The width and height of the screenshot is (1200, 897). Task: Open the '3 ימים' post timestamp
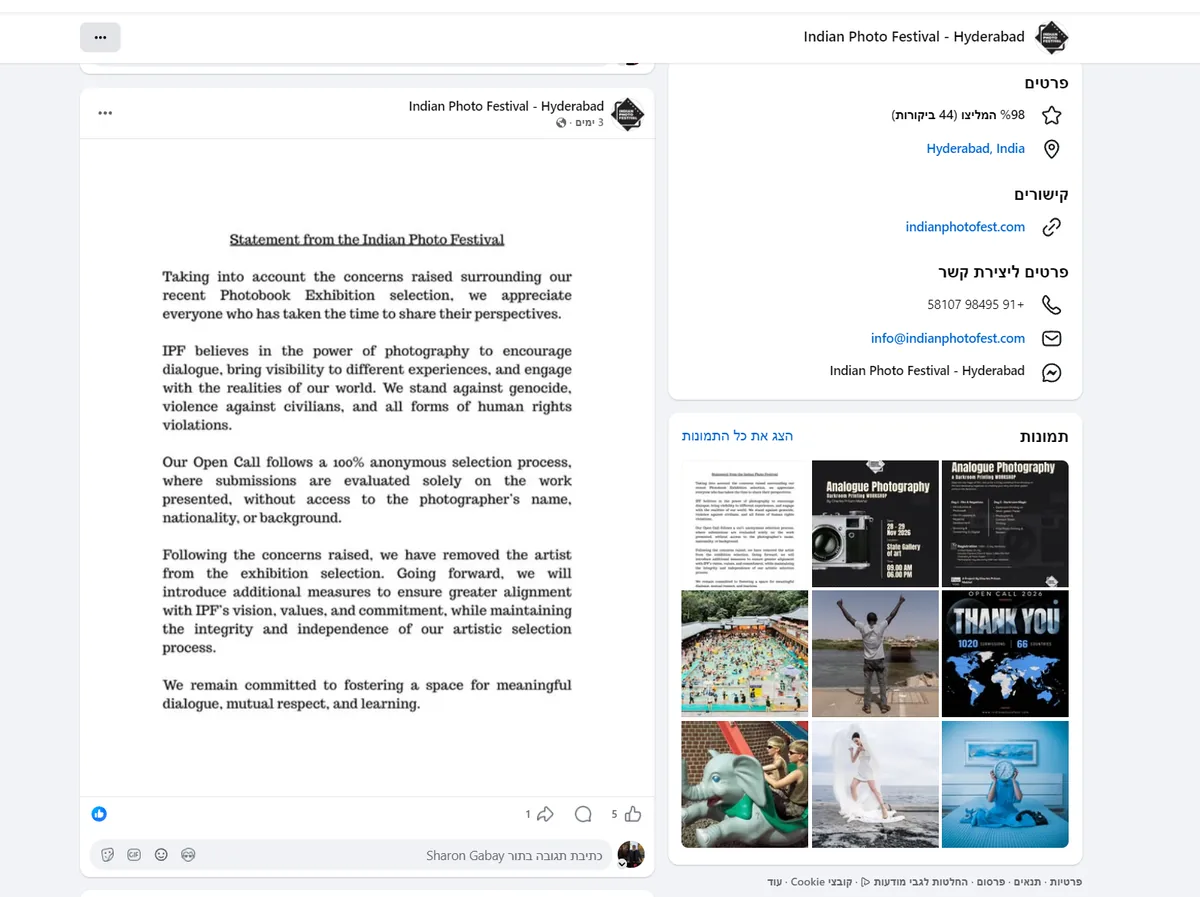[587, 123]
